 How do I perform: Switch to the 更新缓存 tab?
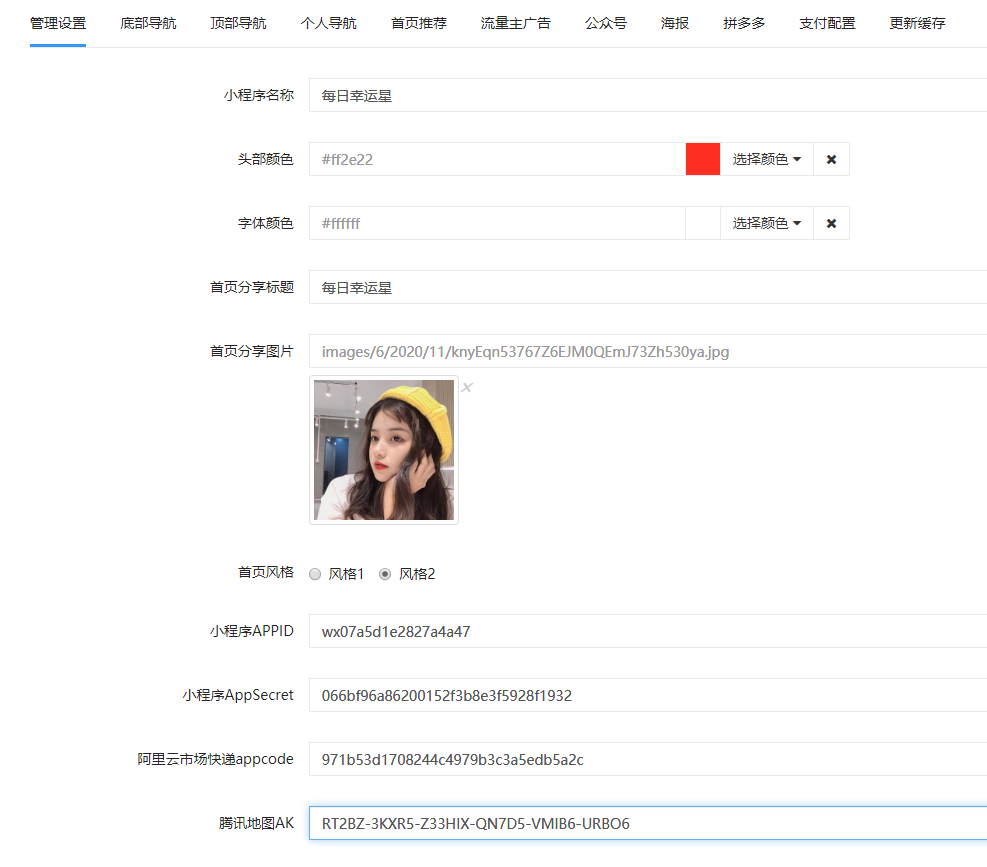click(917, 23)
